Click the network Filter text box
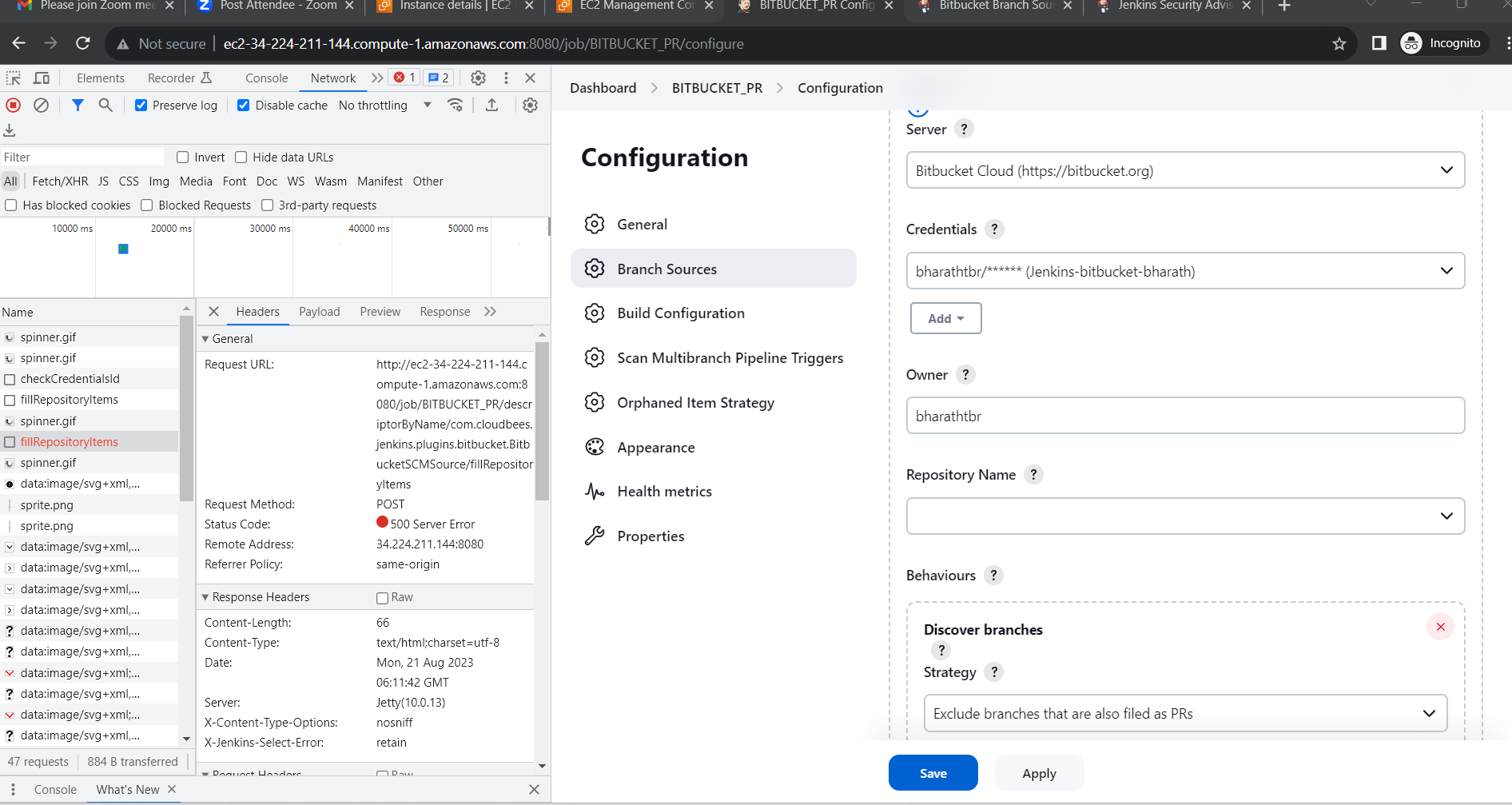The height and width of the screenshot is (805, 1512). 82,157
